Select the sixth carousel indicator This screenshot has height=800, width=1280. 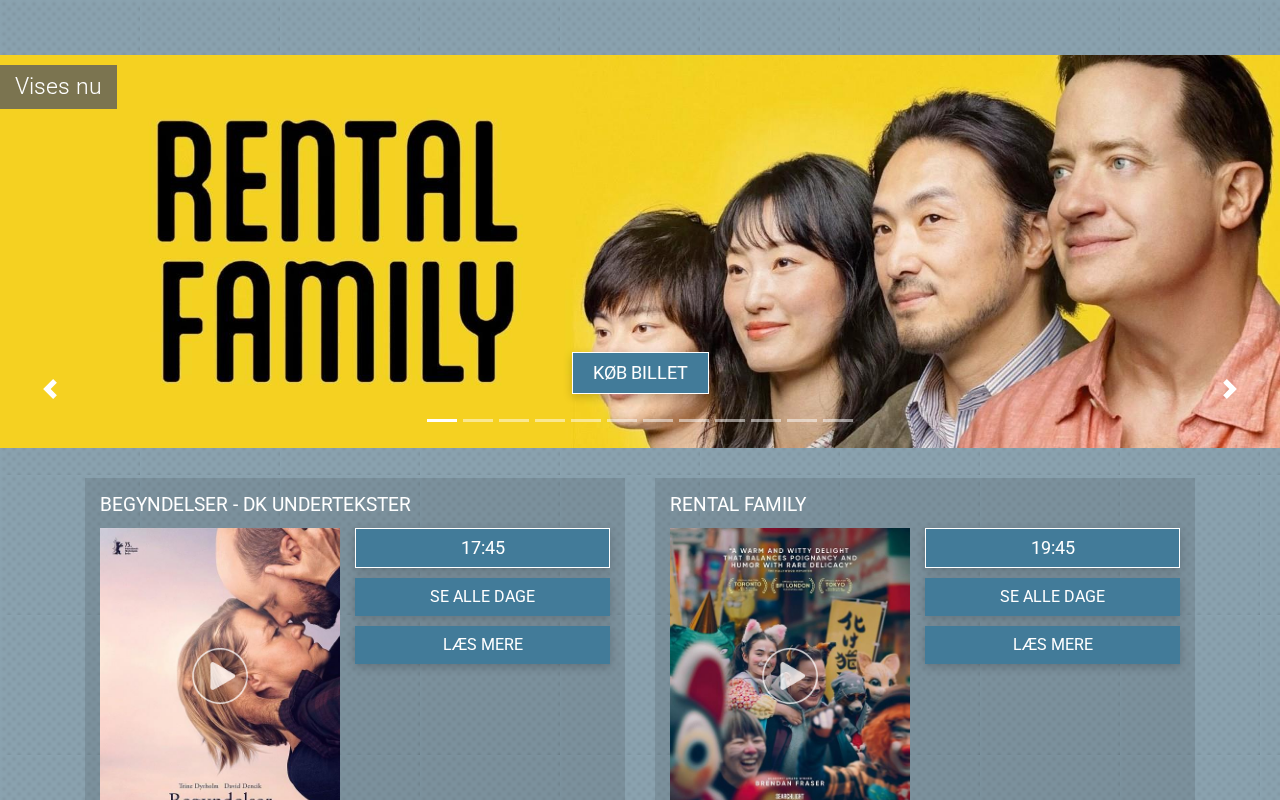coord(622,420)
